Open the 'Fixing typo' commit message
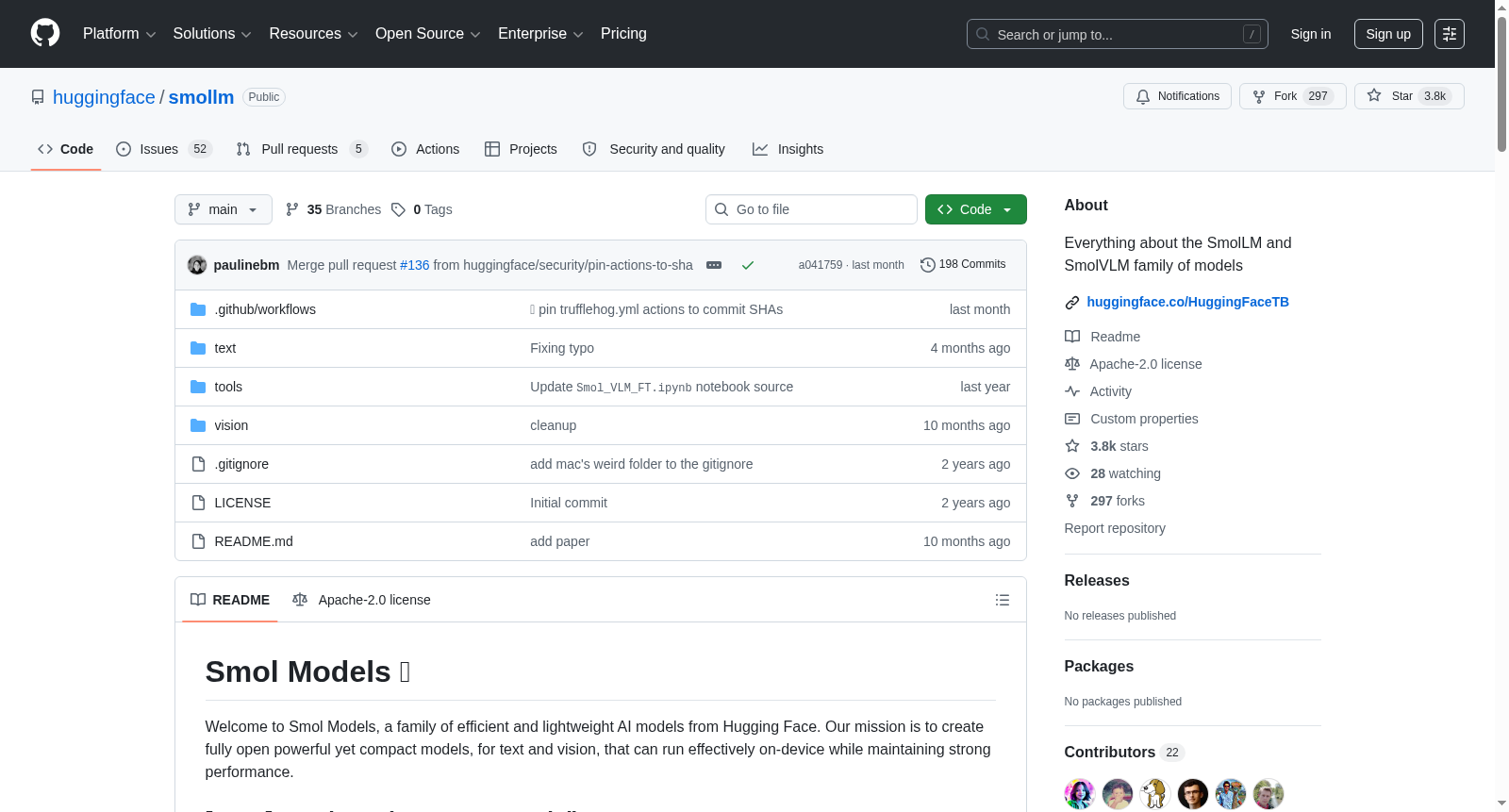 click(562, 348)
